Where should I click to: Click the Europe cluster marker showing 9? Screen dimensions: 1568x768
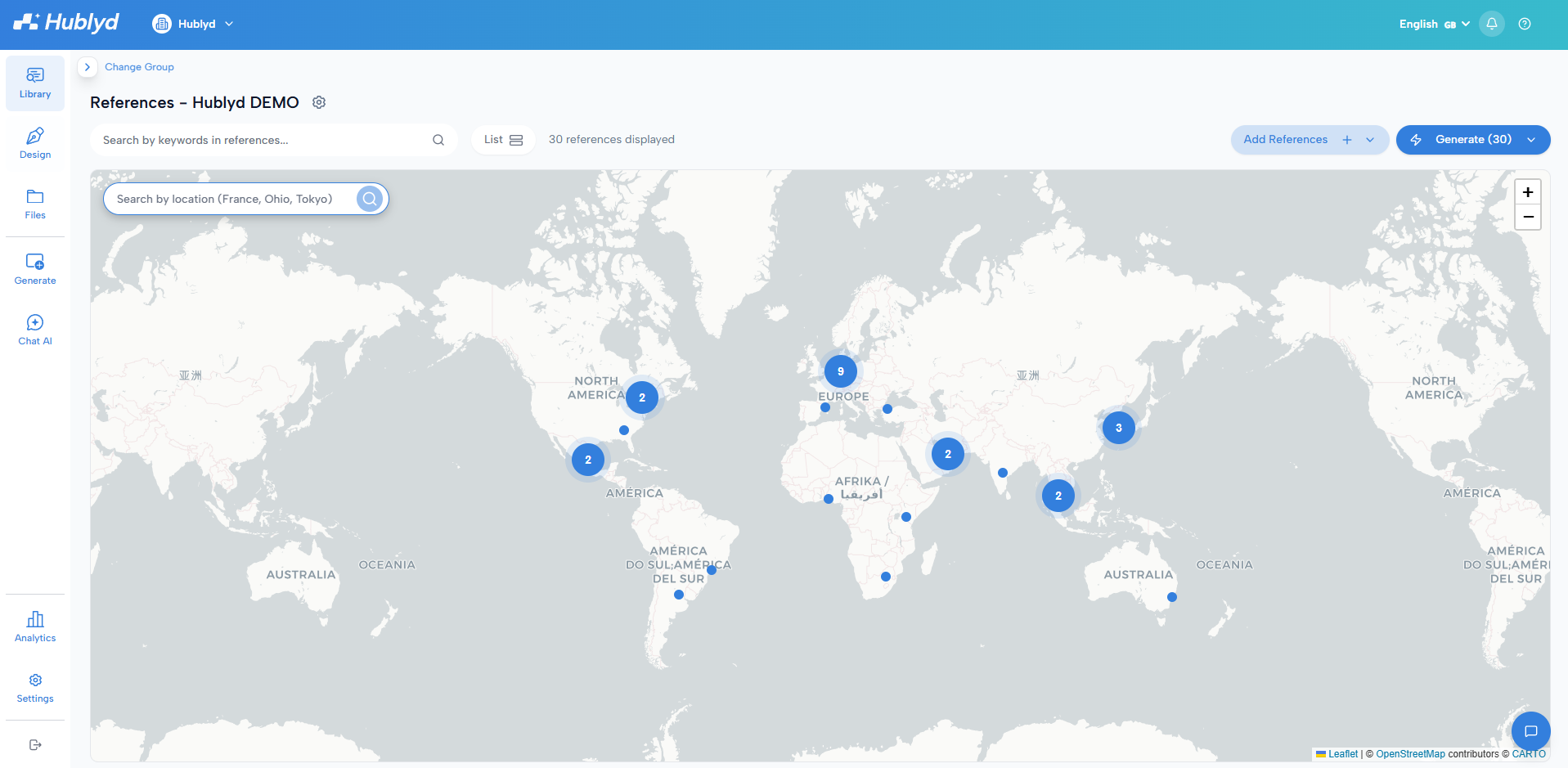(841, 371)
